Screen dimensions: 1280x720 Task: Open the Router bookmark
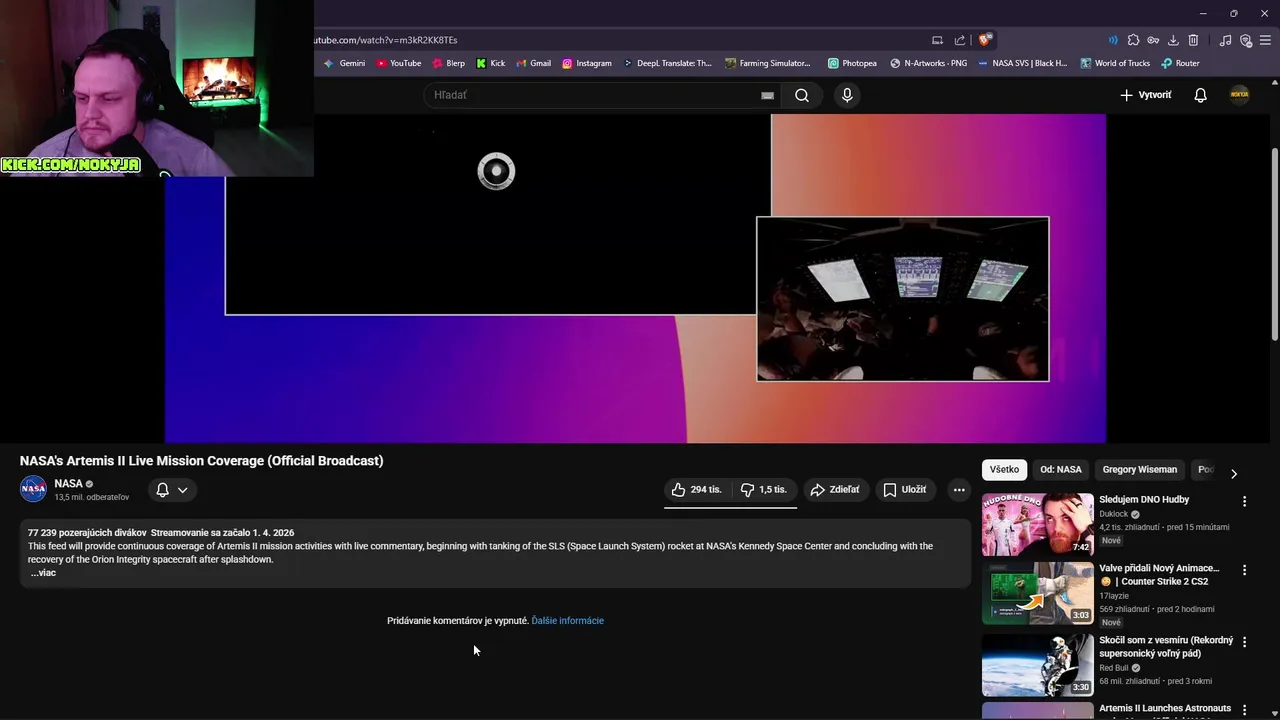point(1180,63)
